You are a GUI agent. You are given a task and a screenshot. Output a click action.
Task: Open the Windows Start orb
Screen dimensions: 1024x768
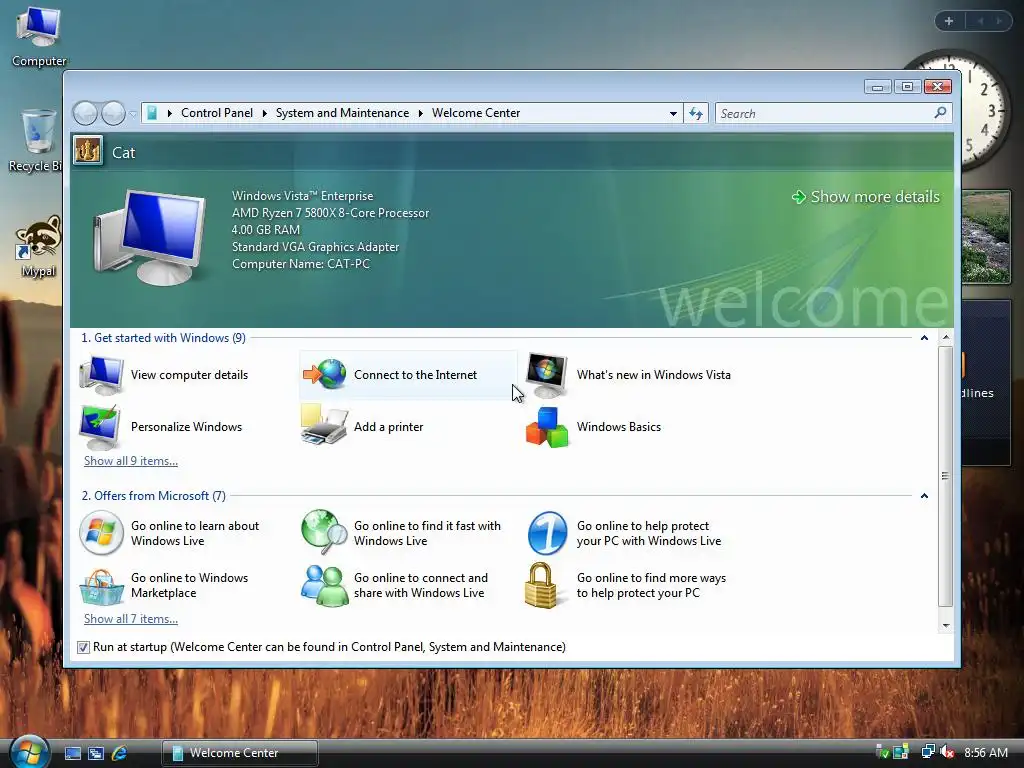tap(29, 752)
